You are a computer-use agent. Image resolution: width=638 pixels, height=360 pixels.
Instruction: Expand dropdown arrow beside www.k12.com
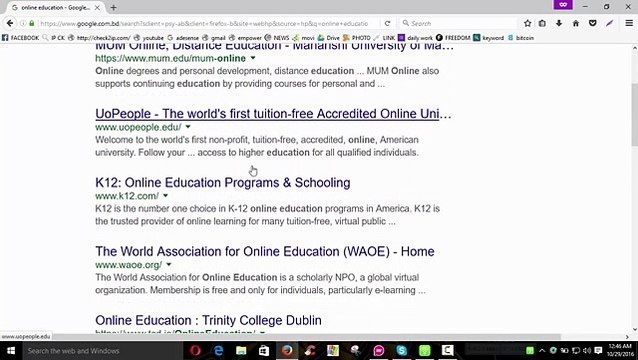pyautogui.click(x=166, y=196)
